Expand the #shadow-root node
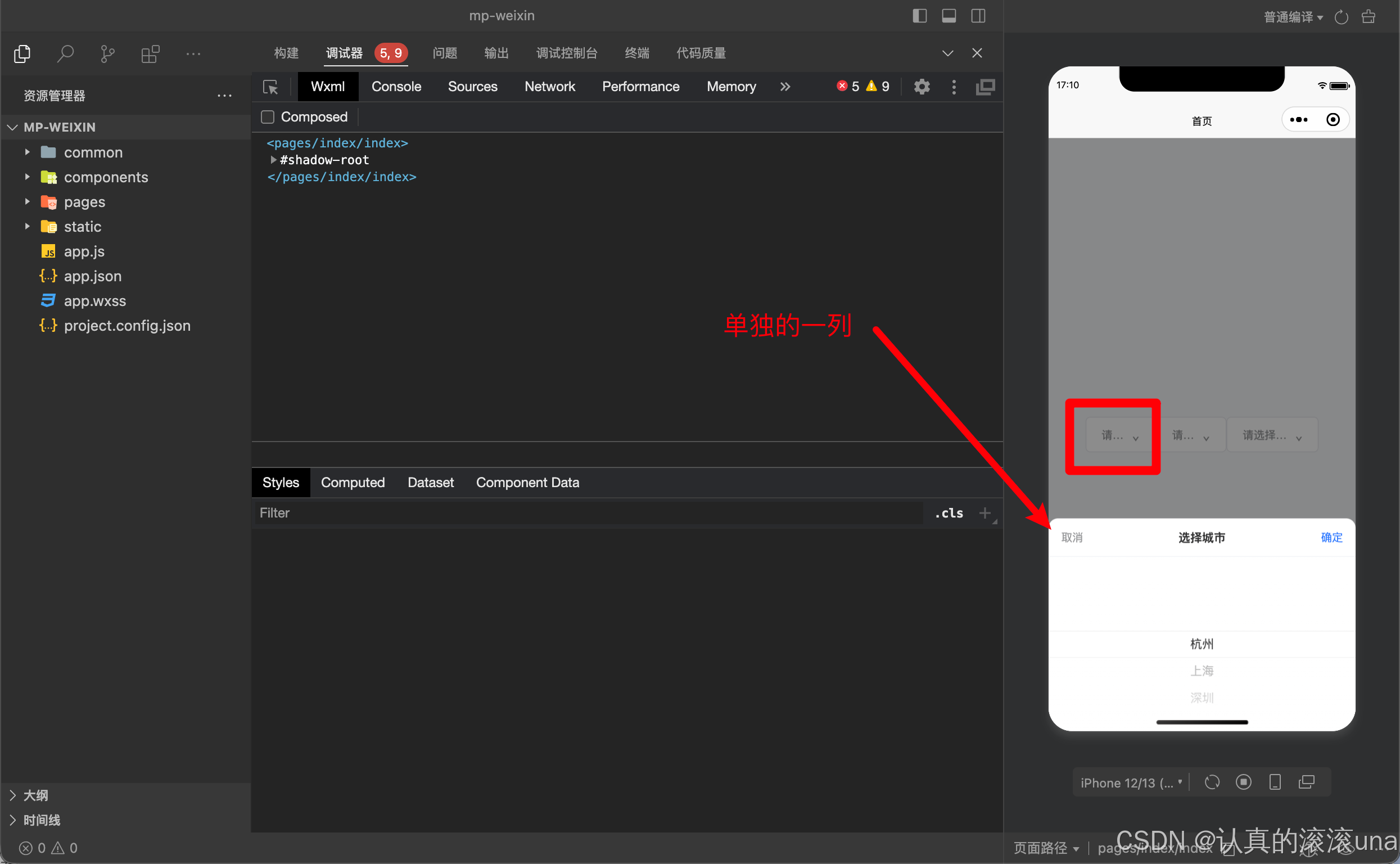The width and height of the screenshot is (1400, 864). (x=274, y=160)
